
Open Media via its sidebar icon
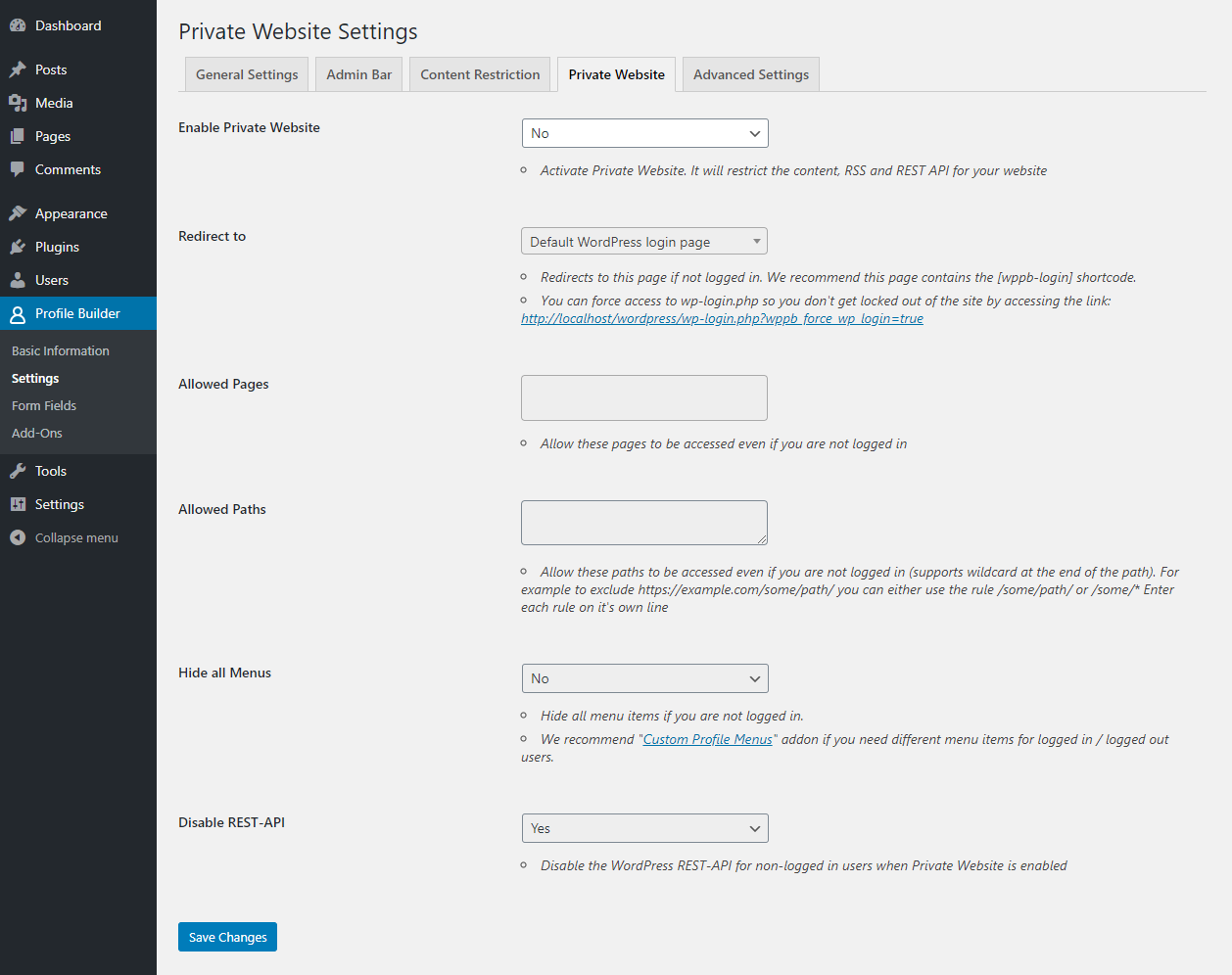point(18,103)
